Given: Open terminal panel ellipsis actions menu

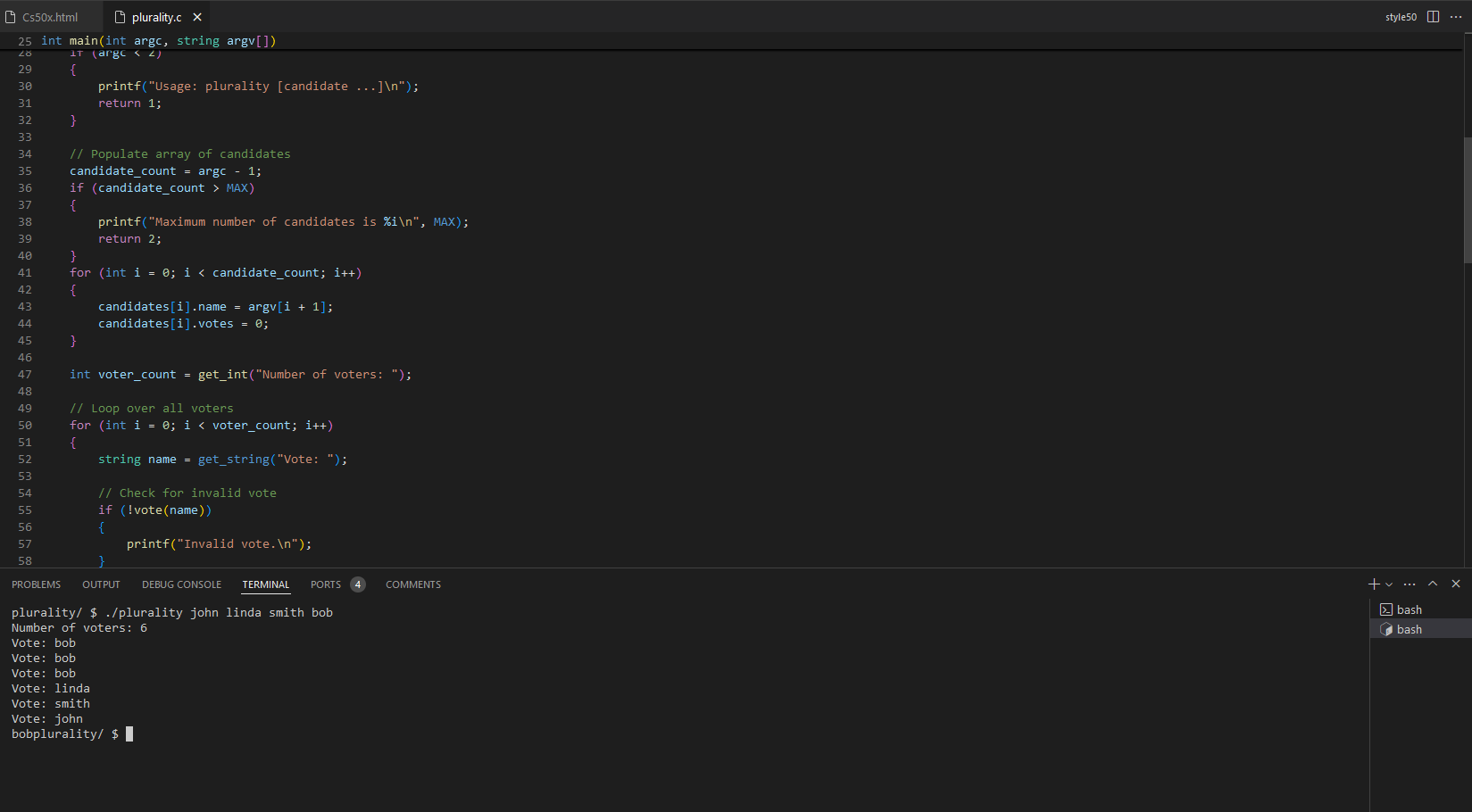Looking at the screenshot, I should tap(1410, 584).
